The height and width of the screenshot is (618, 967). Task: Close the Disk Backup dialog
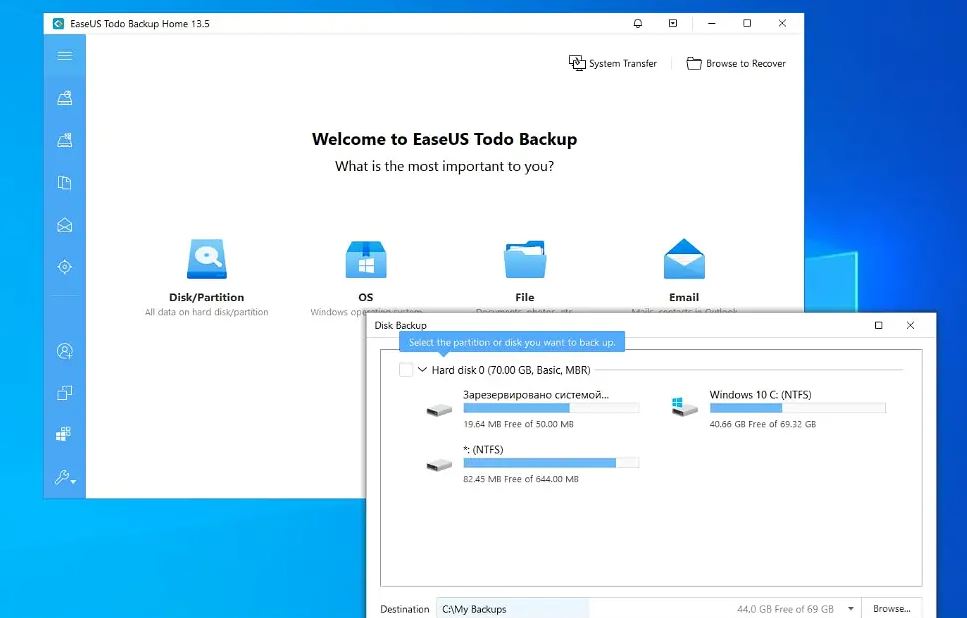910,325
